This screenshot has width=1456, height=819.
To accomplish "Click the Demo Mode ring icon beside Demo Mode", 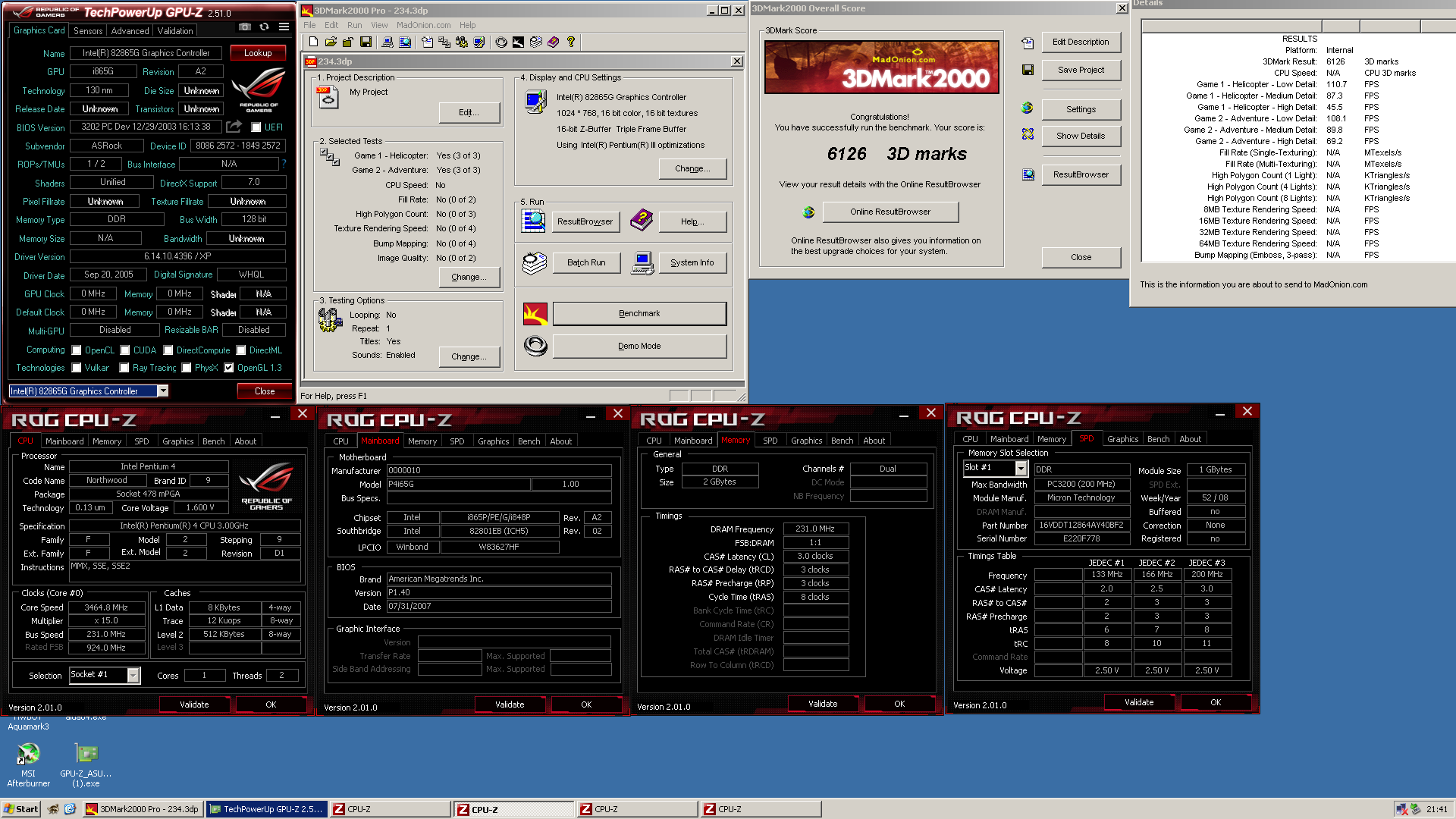I will (x=535, y=346).
